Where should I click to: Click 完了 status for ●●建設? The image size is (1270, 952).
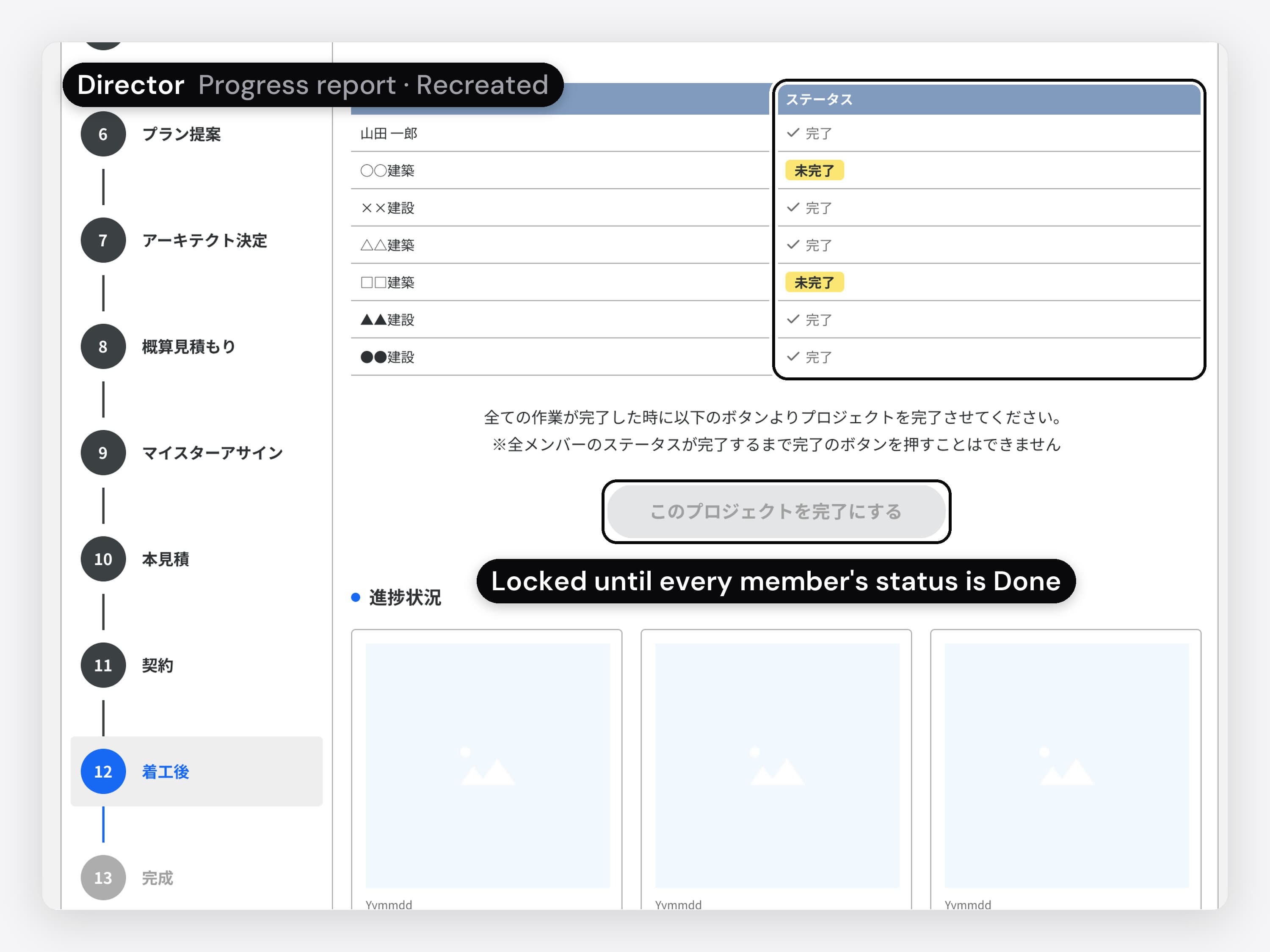[x=809, y=357]
